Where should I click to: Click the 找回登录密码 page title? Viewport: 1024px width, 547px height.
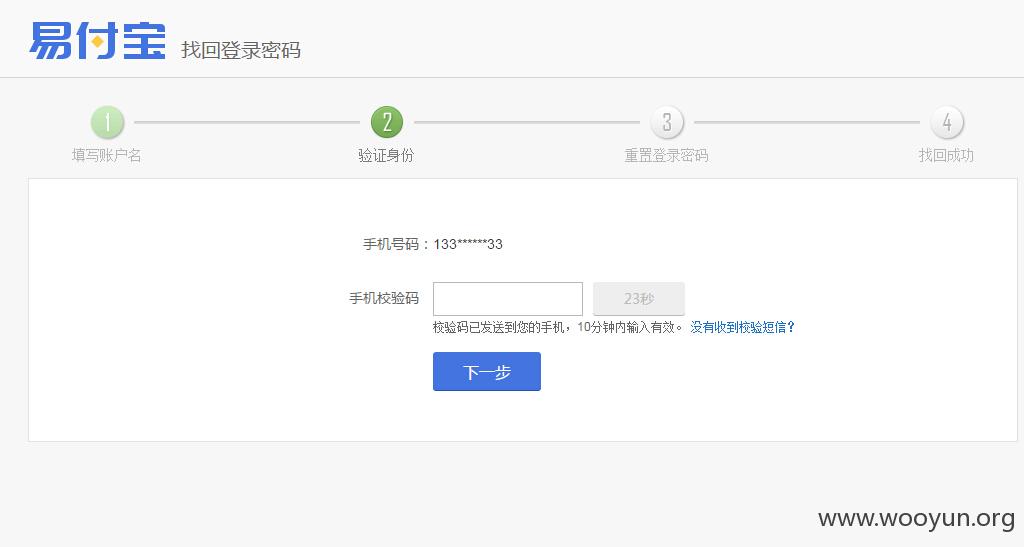coord(241,50)
